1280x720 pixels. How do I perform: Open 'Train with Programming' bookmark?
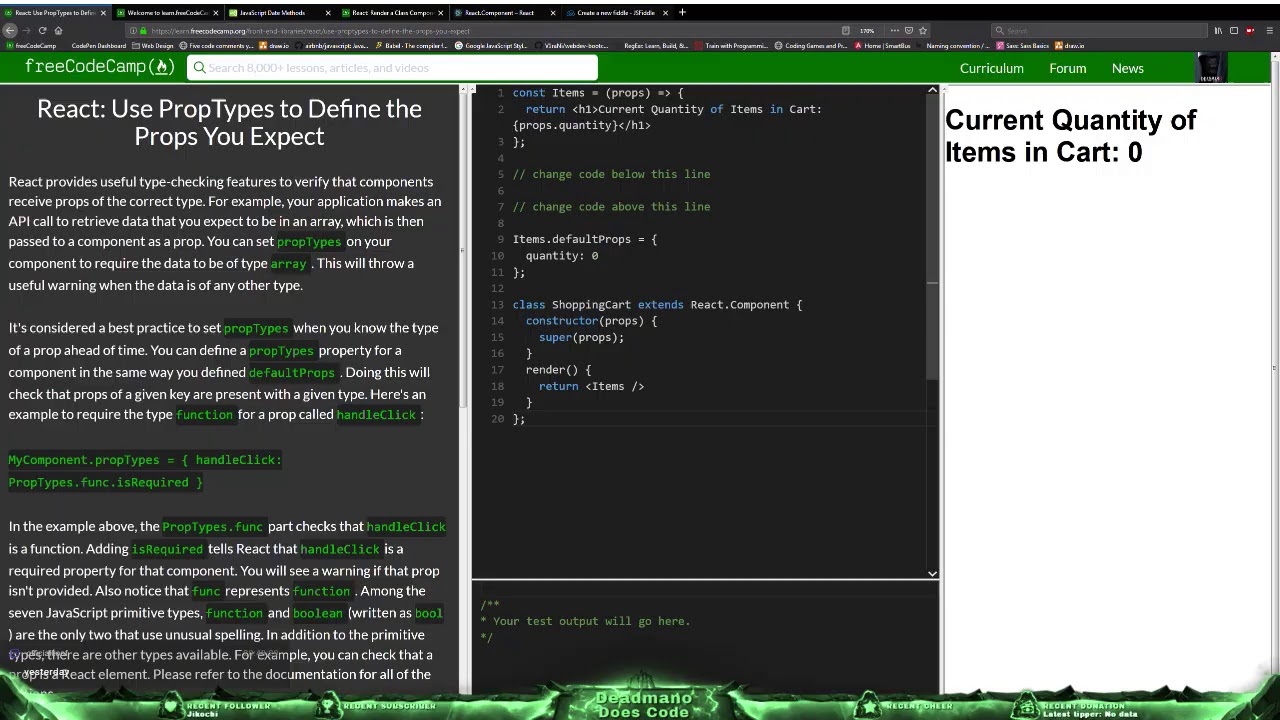tap(730, 46)
